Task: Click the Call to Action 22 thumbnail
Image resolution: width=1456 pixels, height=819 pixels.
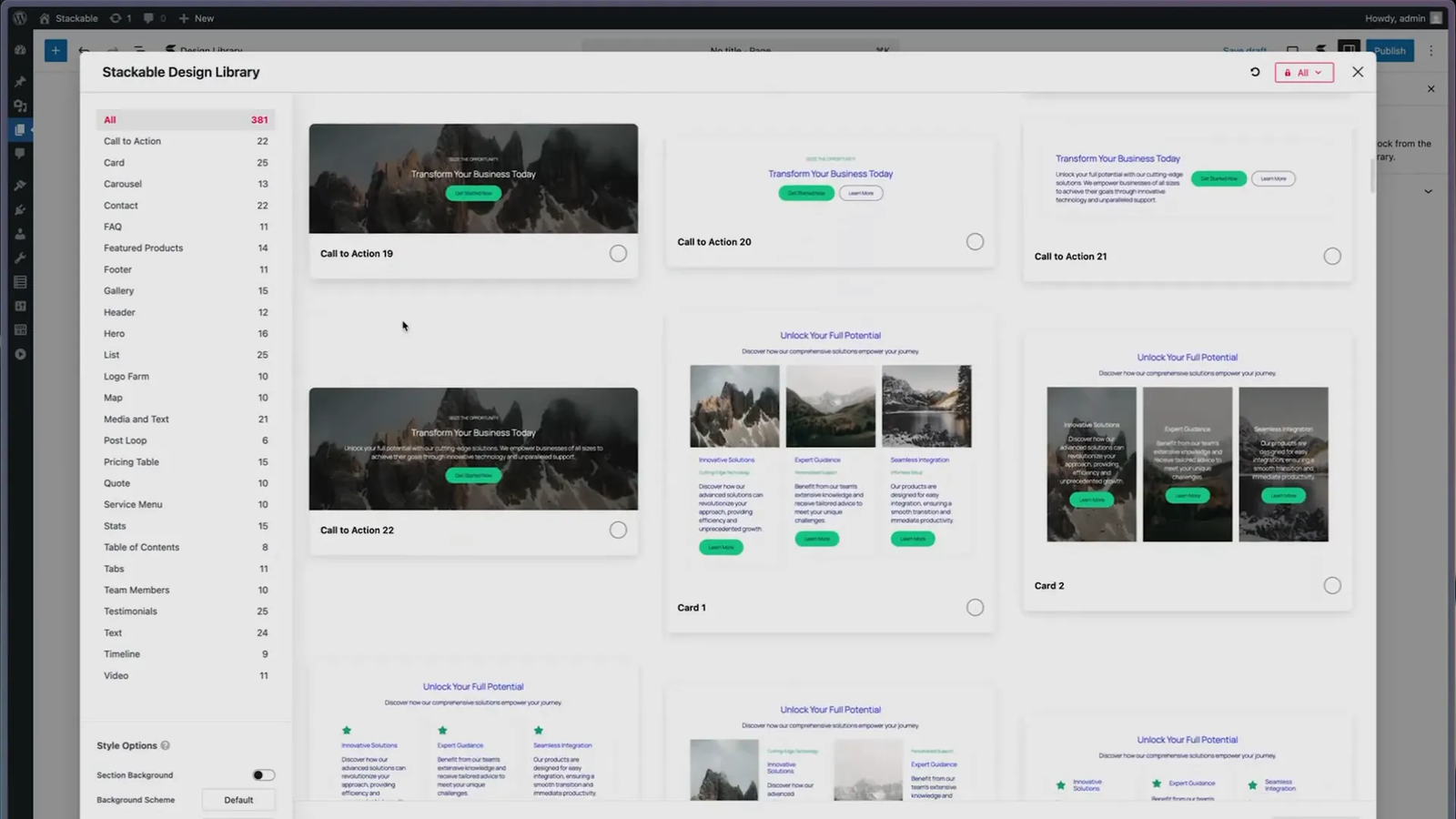Action: 473,449
